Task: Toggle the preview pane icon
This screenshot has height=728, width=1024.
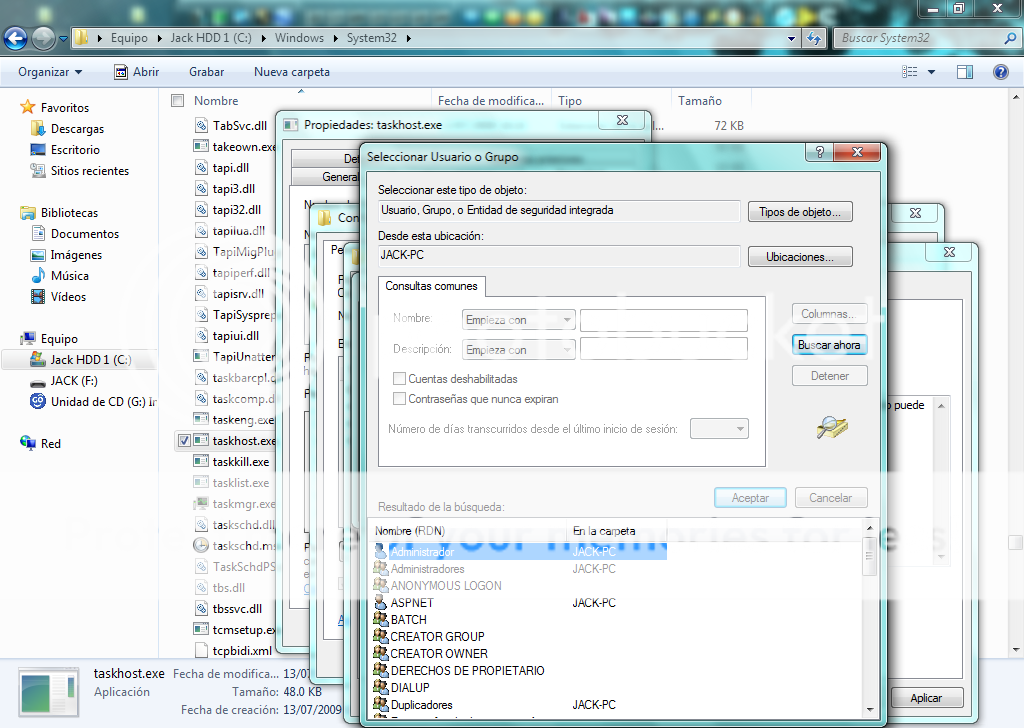Action: click(x=965, y=72)
